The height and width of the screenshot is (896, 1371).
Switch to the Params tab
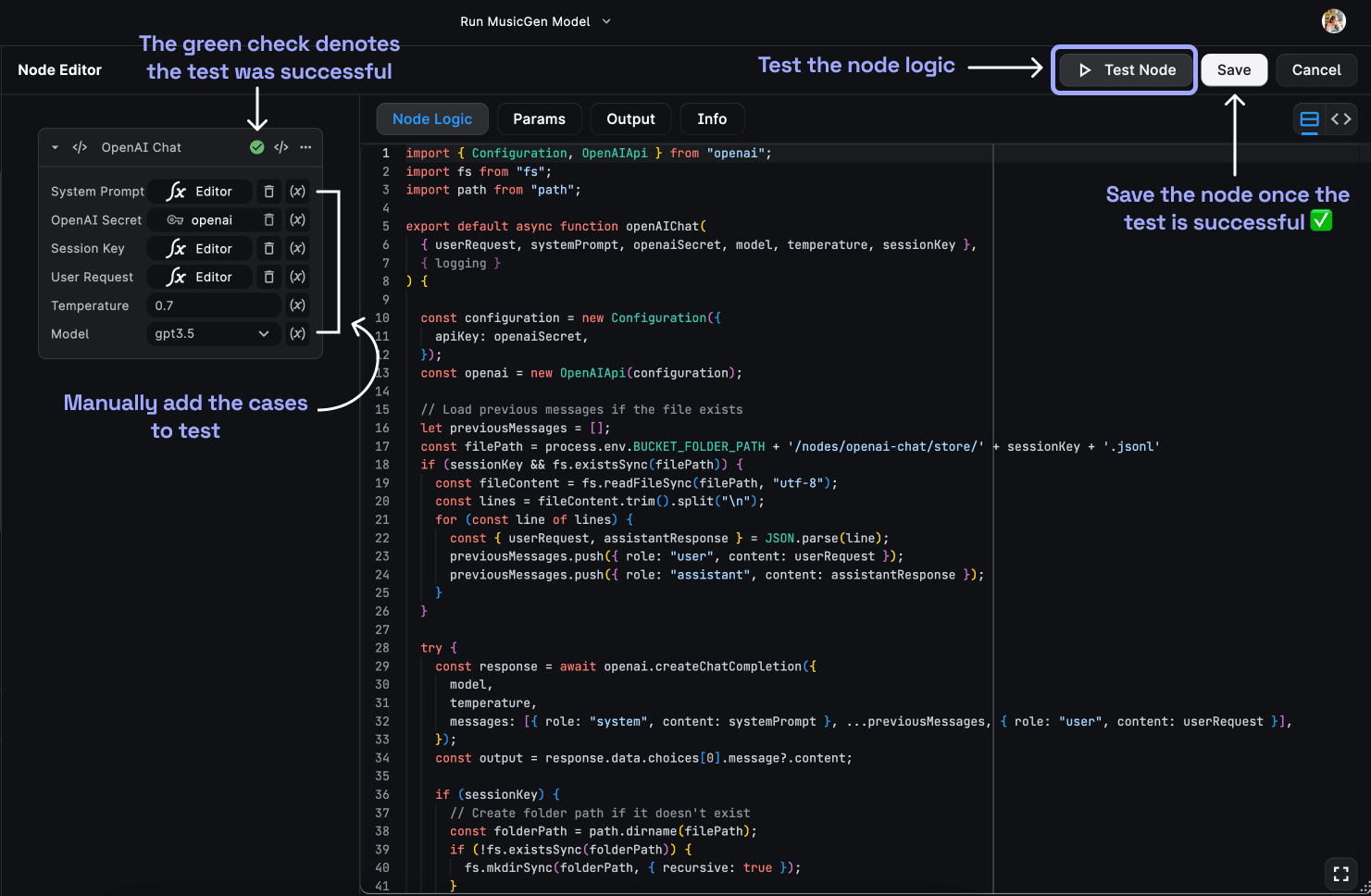(x=539, y=118)
